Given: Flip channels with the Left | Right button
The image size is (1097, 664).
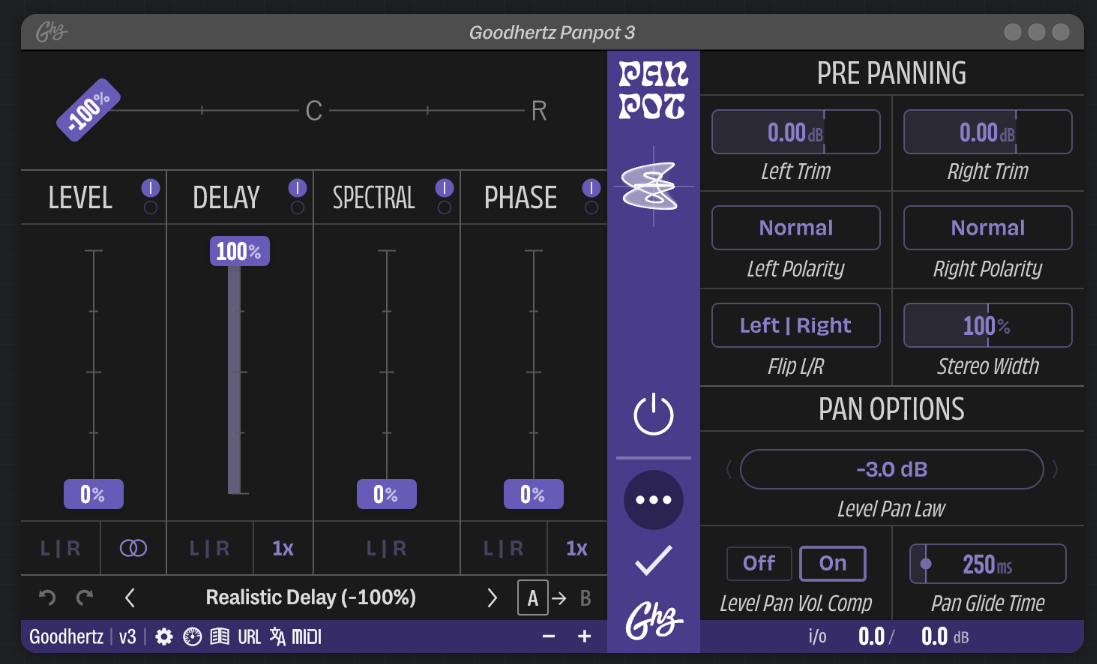Looking at the screenshot, I should click(796, 325).
